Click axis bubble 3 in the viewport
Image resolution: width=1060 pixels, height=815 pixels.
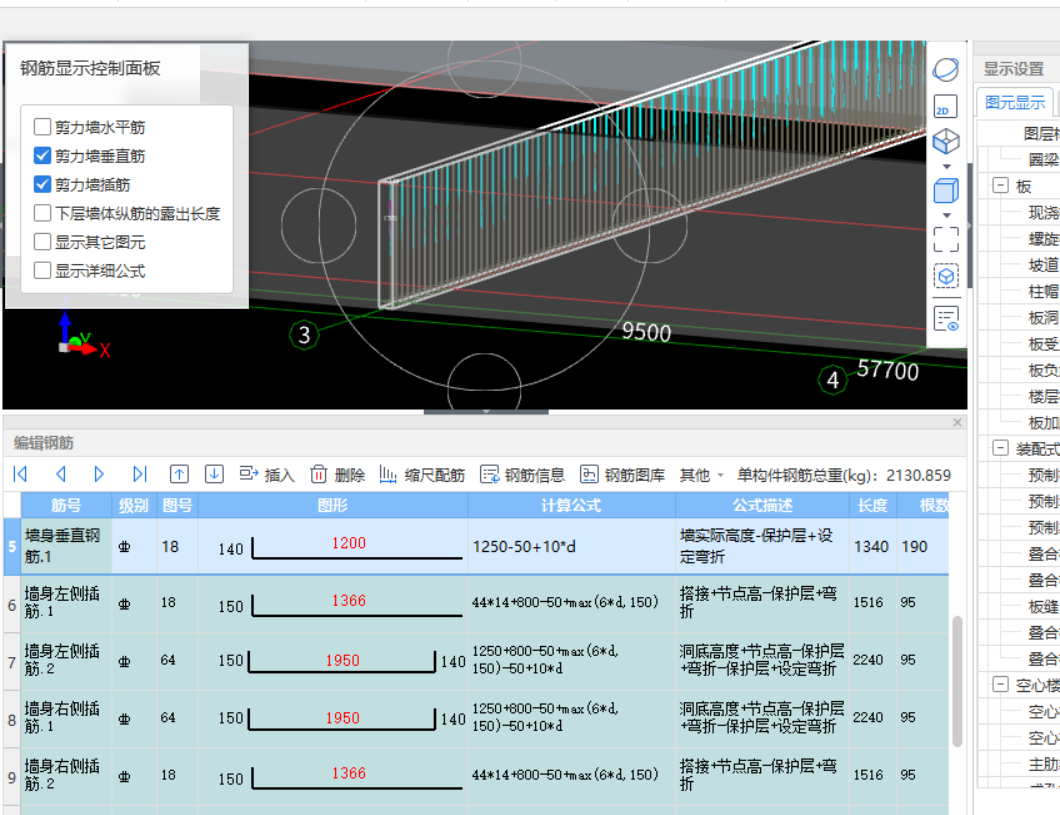click(304, 335)
